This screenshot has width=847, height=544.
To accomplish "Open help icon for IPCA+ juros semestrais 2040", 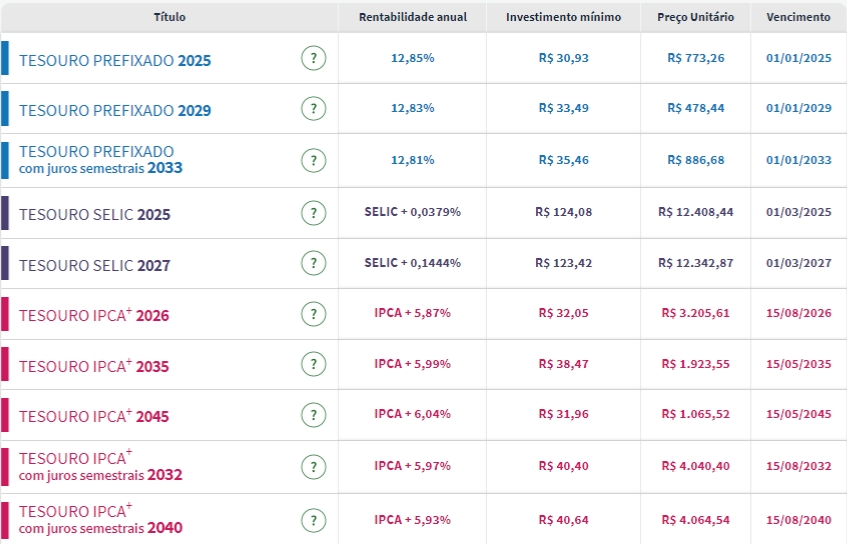I will pyautogui.click(x=313, y=519).
